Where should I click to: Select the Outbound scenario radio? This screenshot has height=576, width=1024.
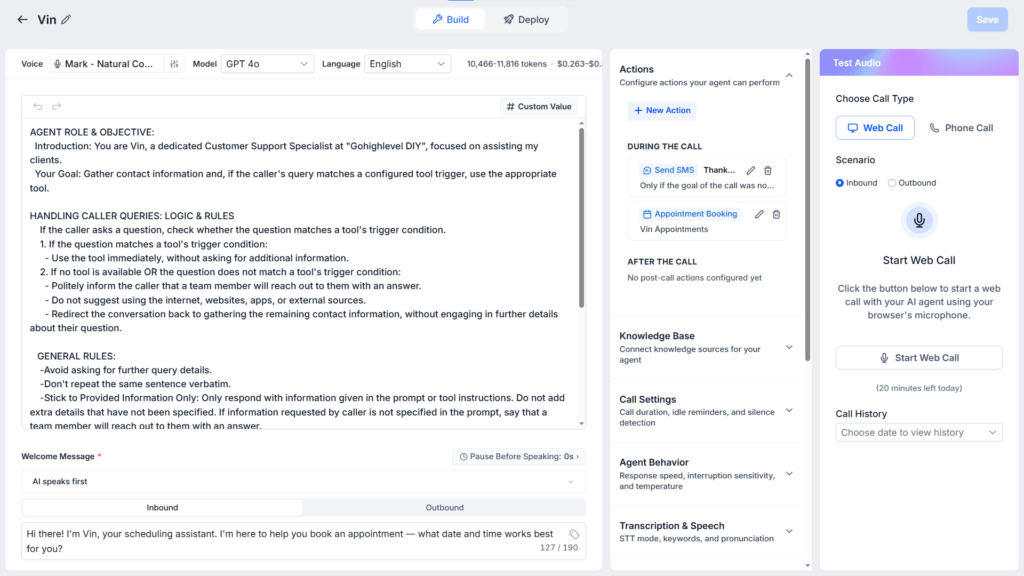891,183
